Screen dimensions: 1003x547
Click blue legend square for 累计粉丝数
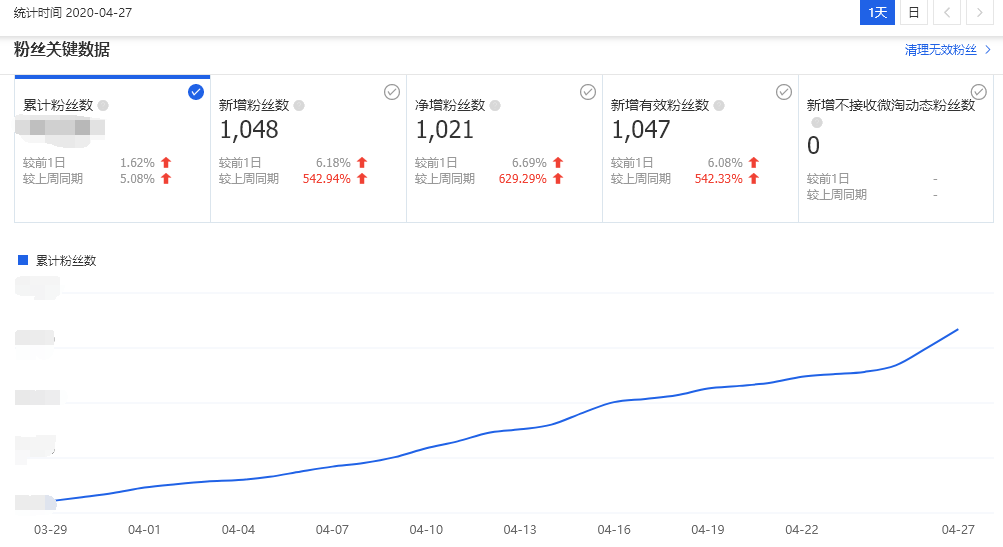(x=23, y=260)
